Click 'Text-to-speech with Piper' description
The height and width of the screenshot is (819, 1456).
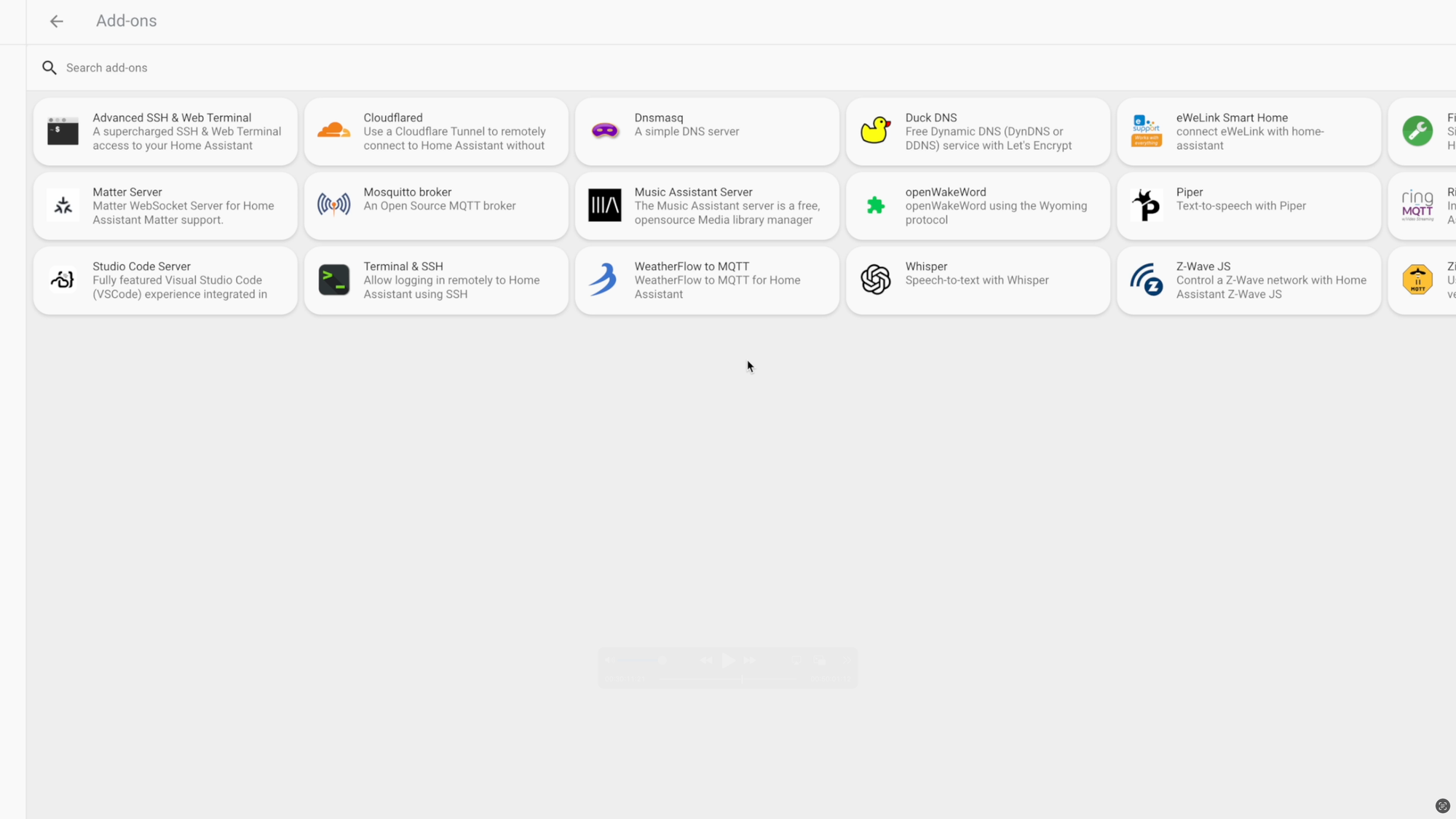[1241, 206]
